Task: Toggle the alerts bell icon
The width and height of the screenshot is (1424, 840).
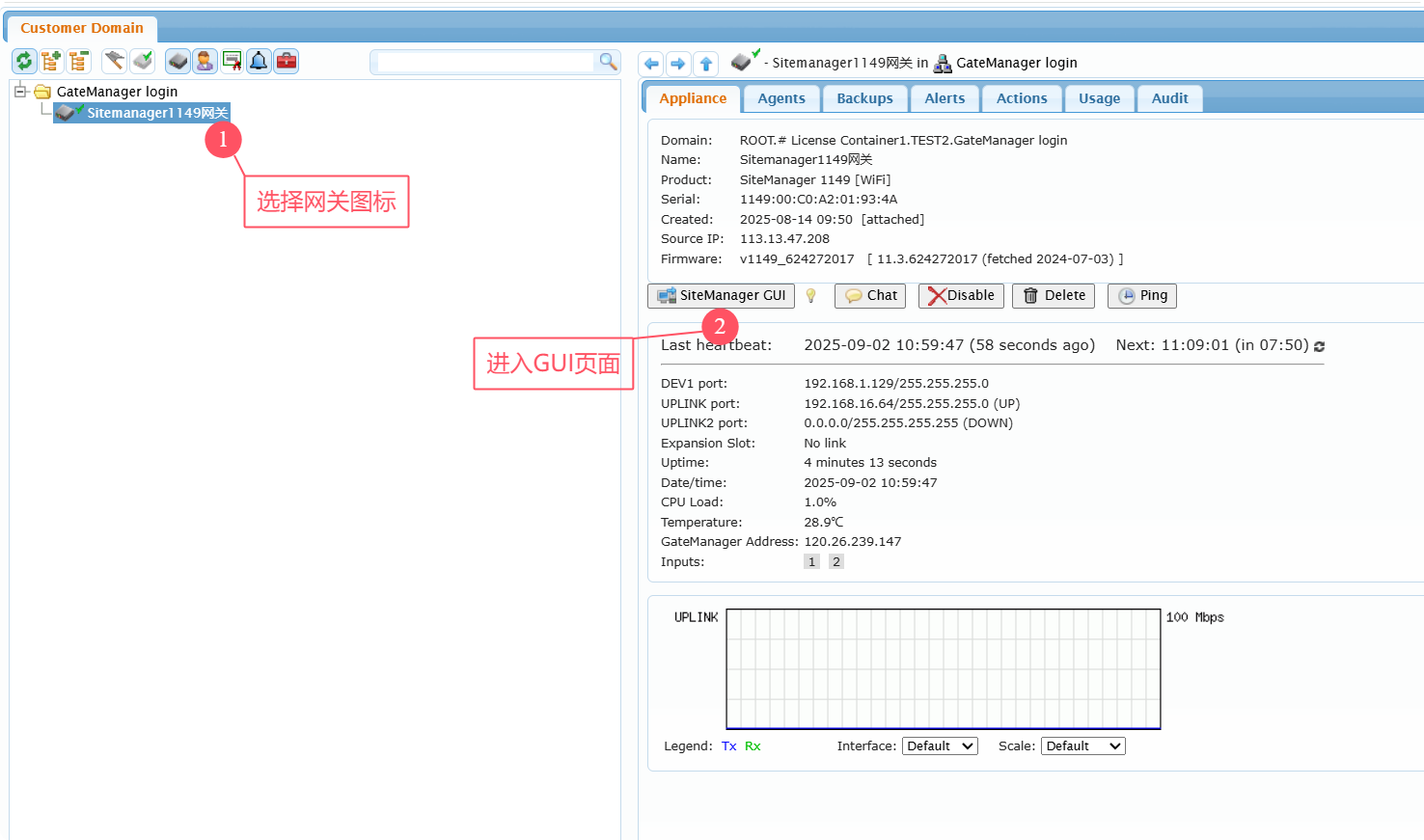Action: click(x=259, y=62)
